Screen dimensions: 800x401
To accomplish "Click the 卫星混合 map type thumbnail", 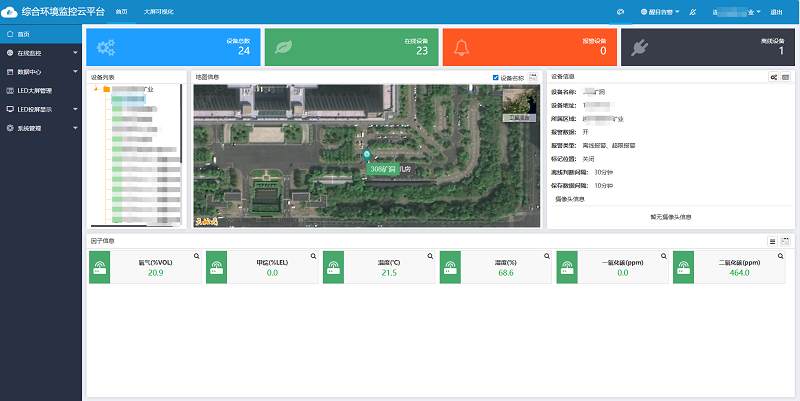I will (518, 104).
